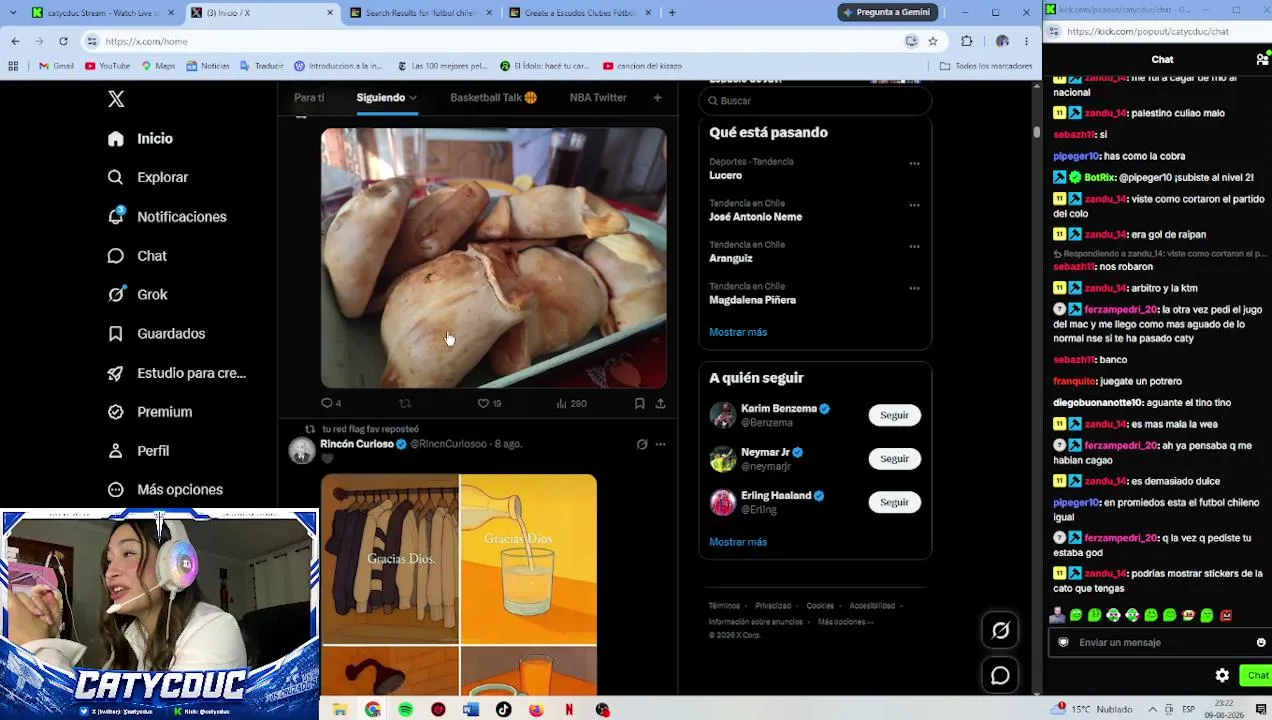Click Grok icon on Rincón Curioso post
1272x720 pixels.
click(642, 444)
